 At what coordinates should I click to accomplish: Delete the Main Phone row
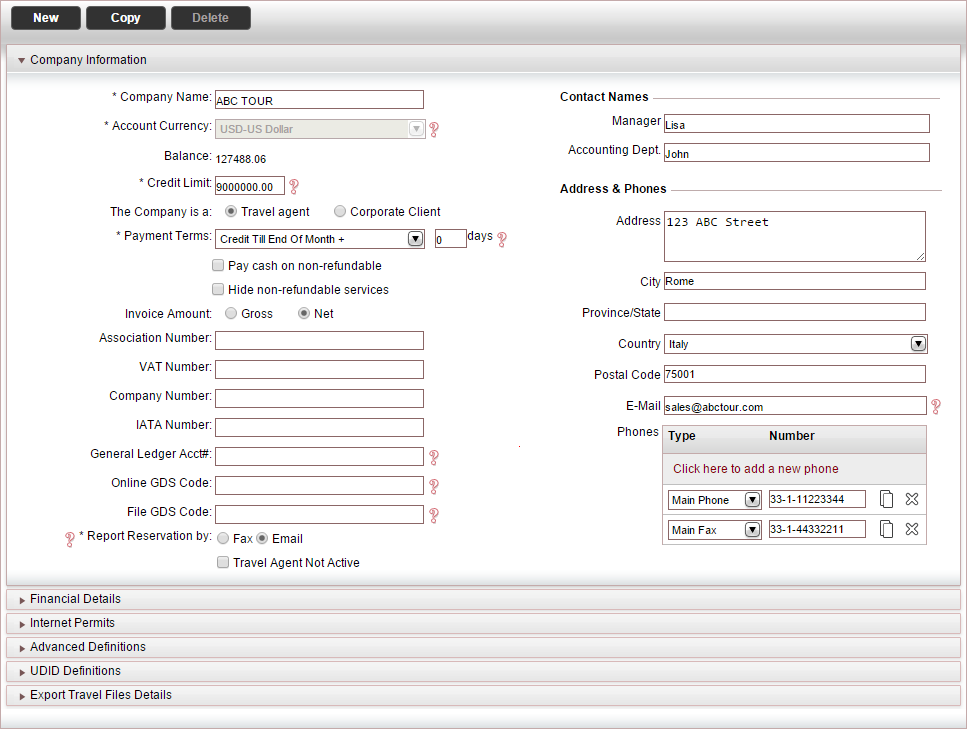[912, 499]
